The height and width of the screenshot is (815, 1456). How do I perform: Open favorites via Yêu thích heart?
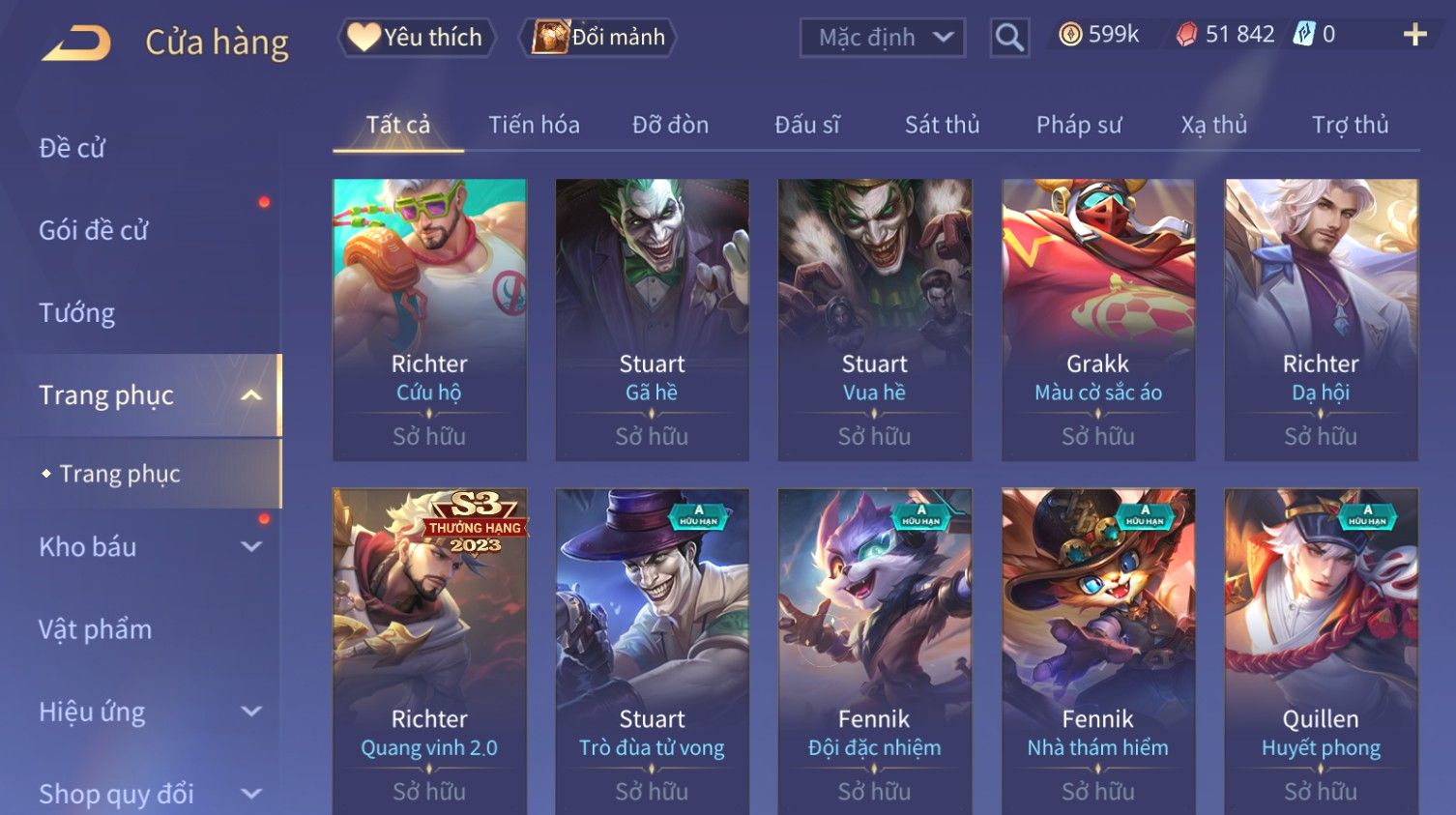pos(417,38)
